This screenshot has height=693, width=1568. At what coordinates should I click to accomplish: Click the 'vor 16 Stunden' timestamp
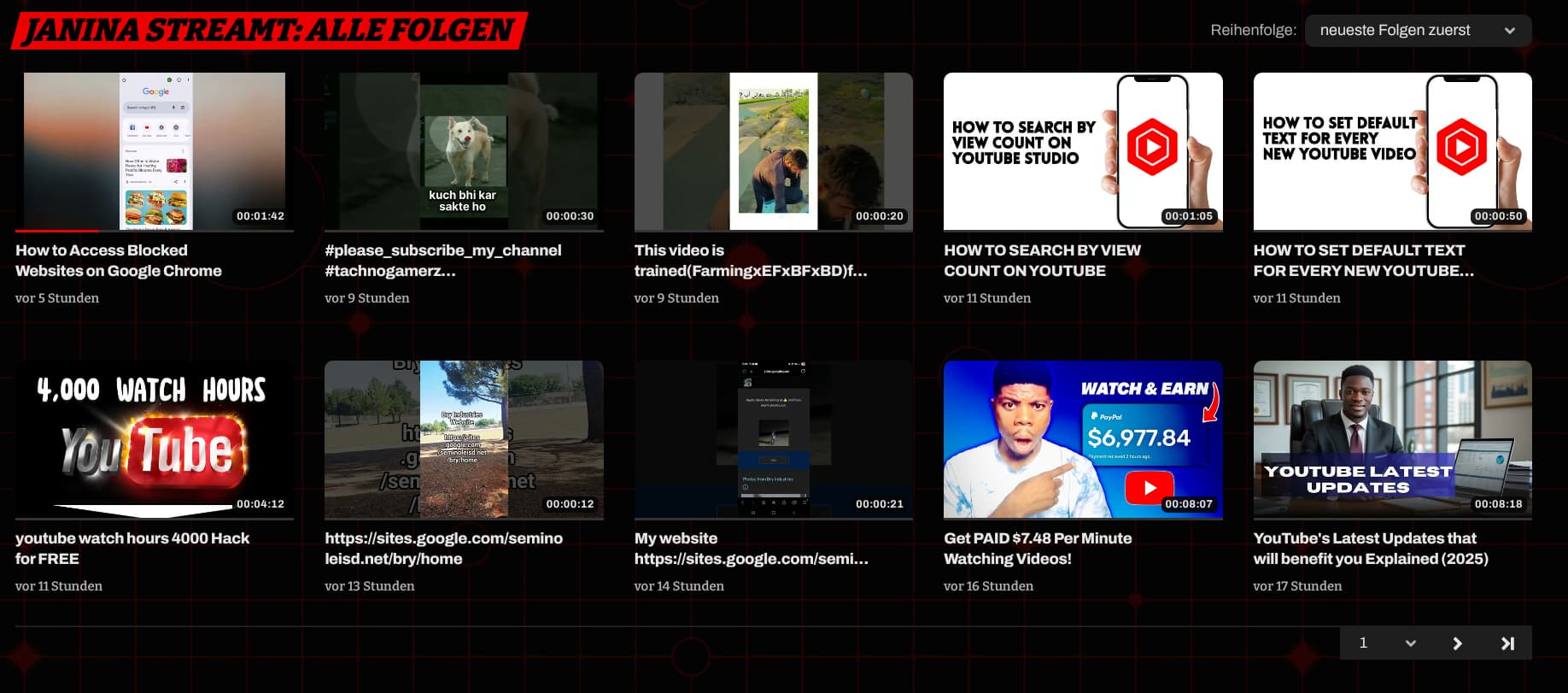coord(988,586)
